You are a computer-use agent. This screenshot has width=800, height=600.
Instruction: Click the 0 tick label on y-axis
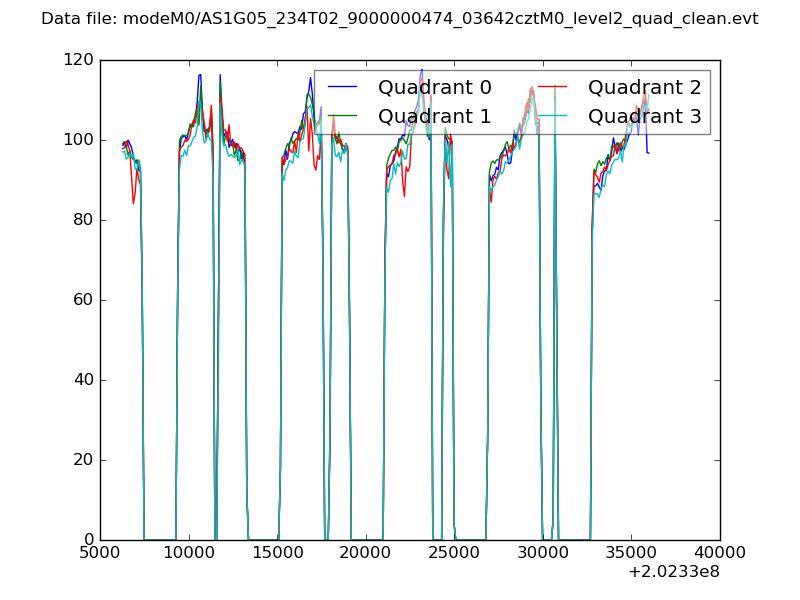(x=90, y=540)
